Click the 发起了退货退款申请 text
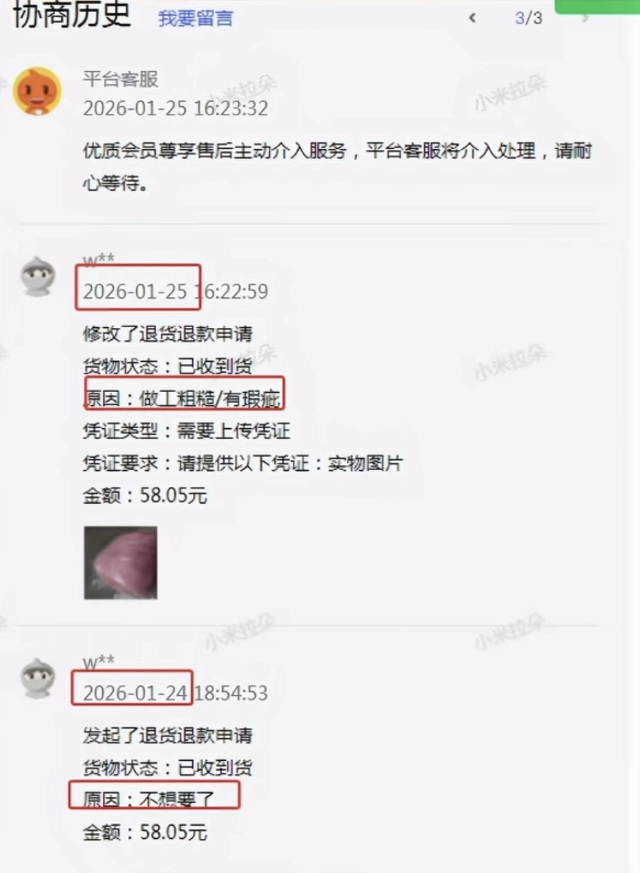The image size is (640, 873). tap(168, 735)
